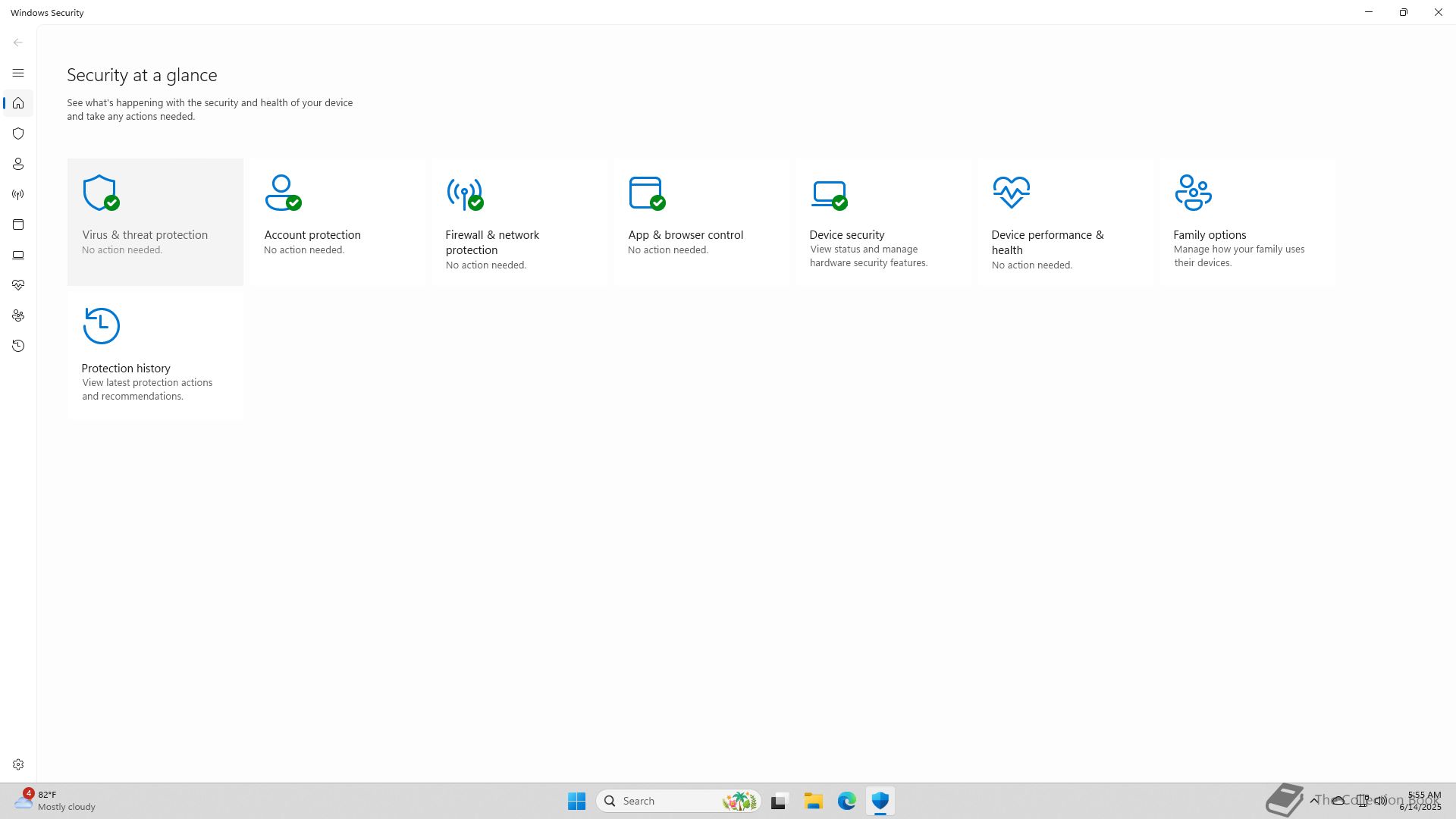Open Family options icon in sidebar

click(x=18, y=315)
